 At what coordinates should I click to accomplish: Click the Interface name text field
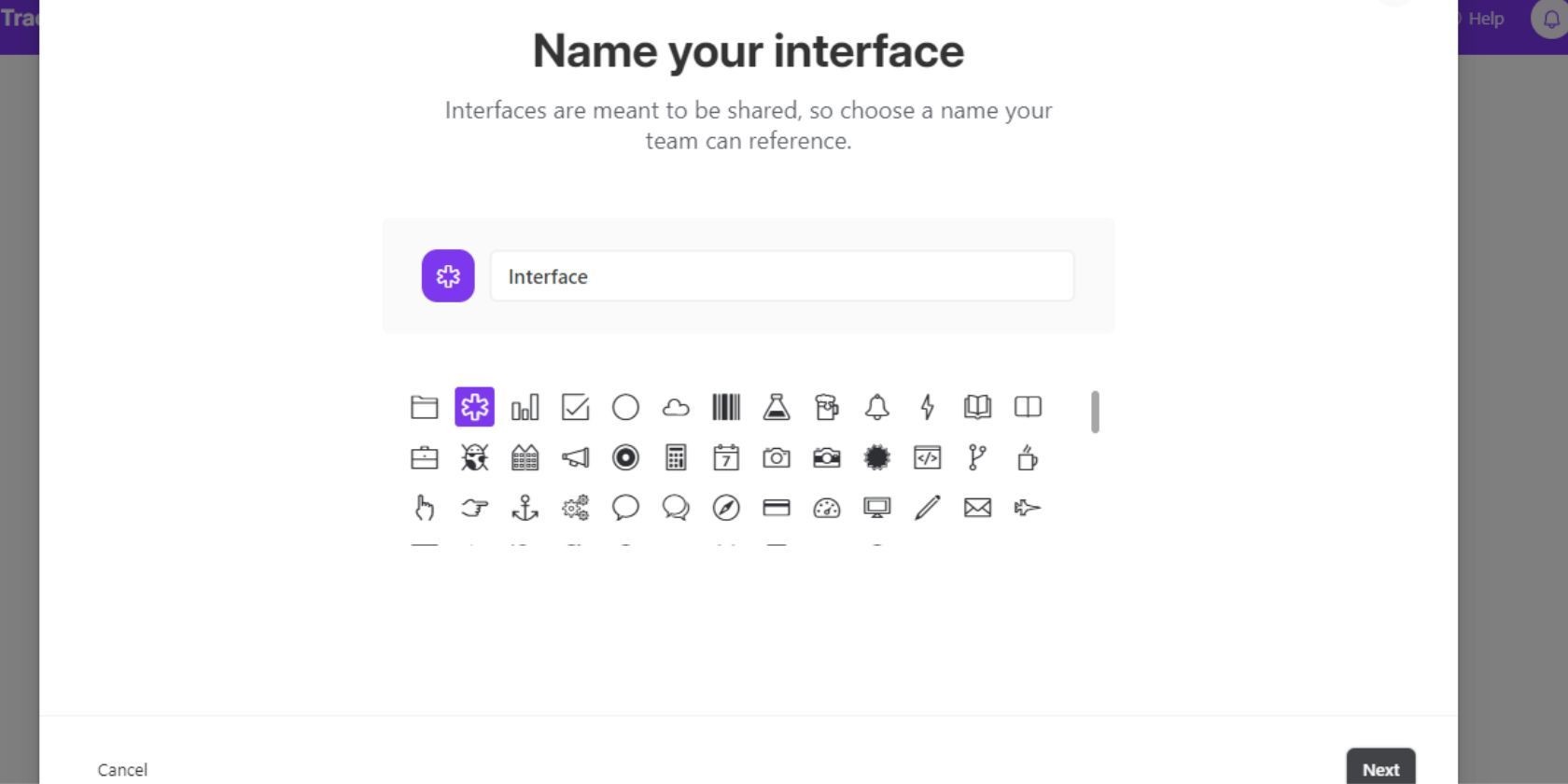pos(782,276)
